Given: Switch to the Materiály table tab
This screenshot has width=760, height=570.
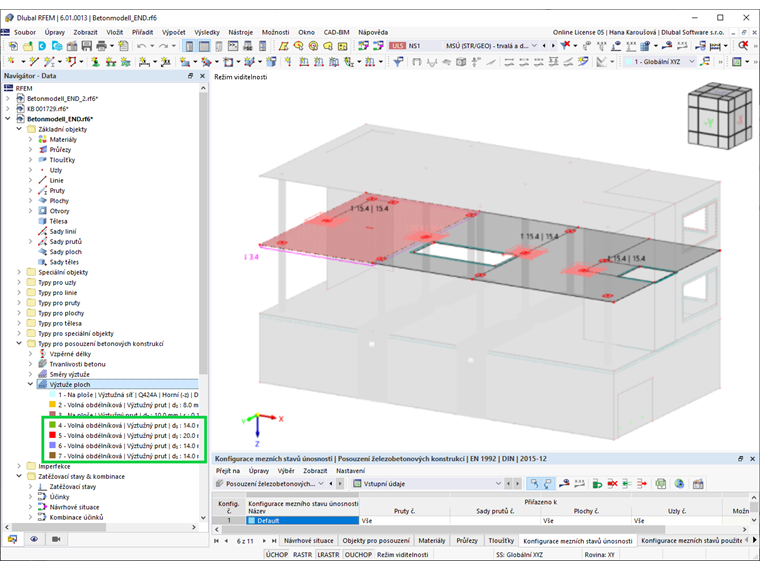Looking at the screenshot, I should pyautogui.click(x=431, y=540).
